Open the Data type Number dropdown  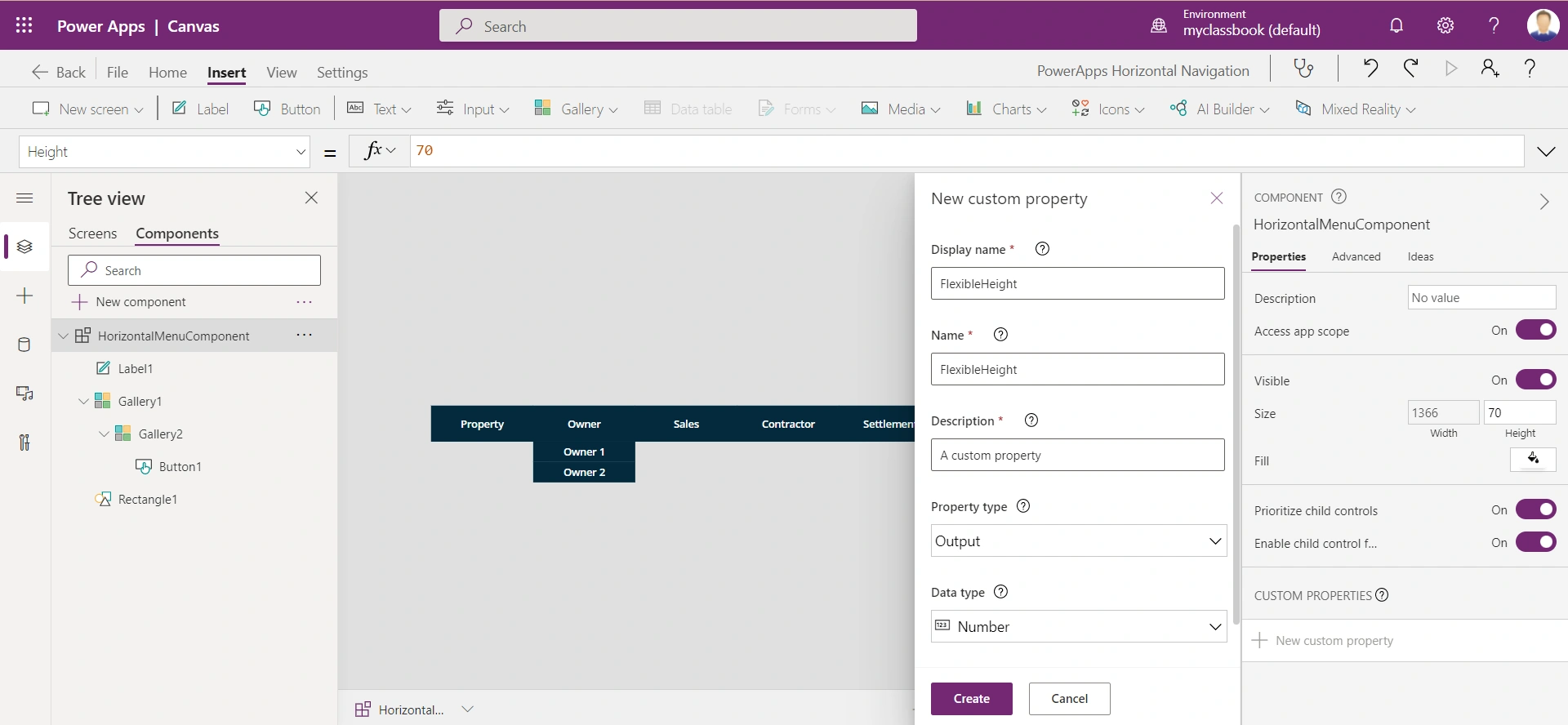click(1078, 626)
